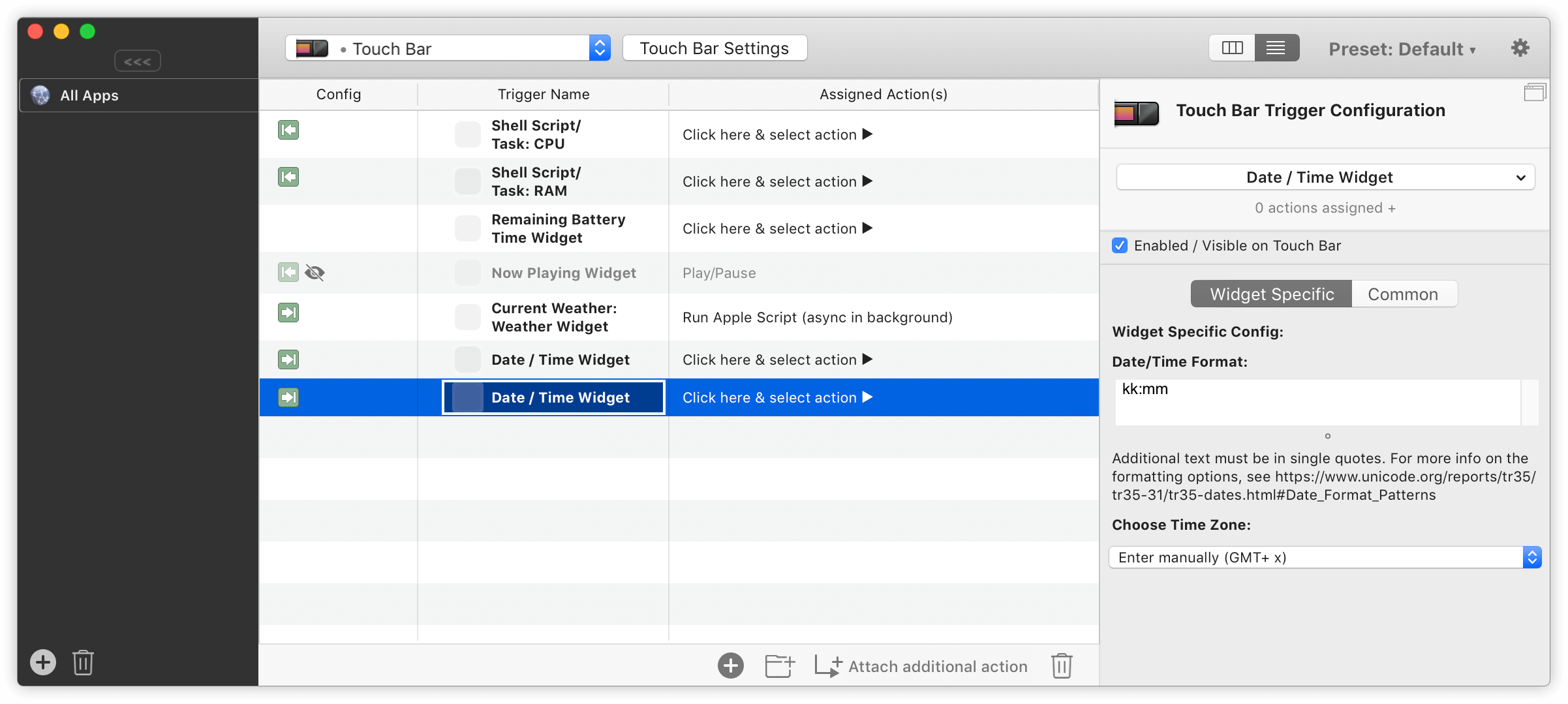Open Date / Time Widget trigger dropdown

[x=1325, y=177]
